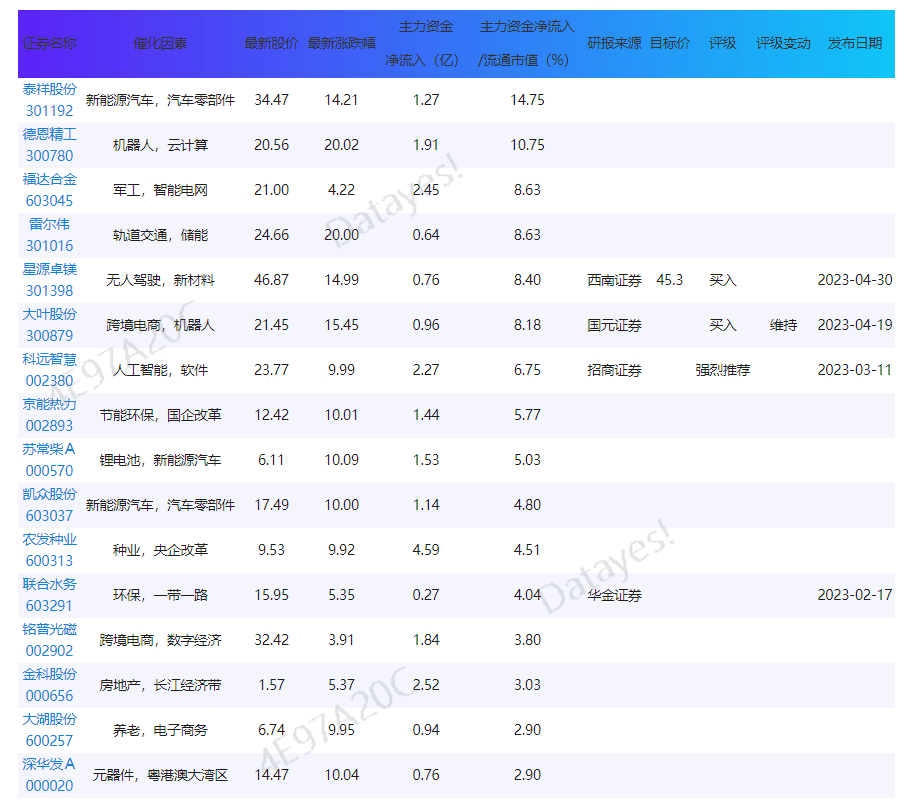Click the 最新涨跌幅 column header
The image size is (914, 802).
point(342,43)
